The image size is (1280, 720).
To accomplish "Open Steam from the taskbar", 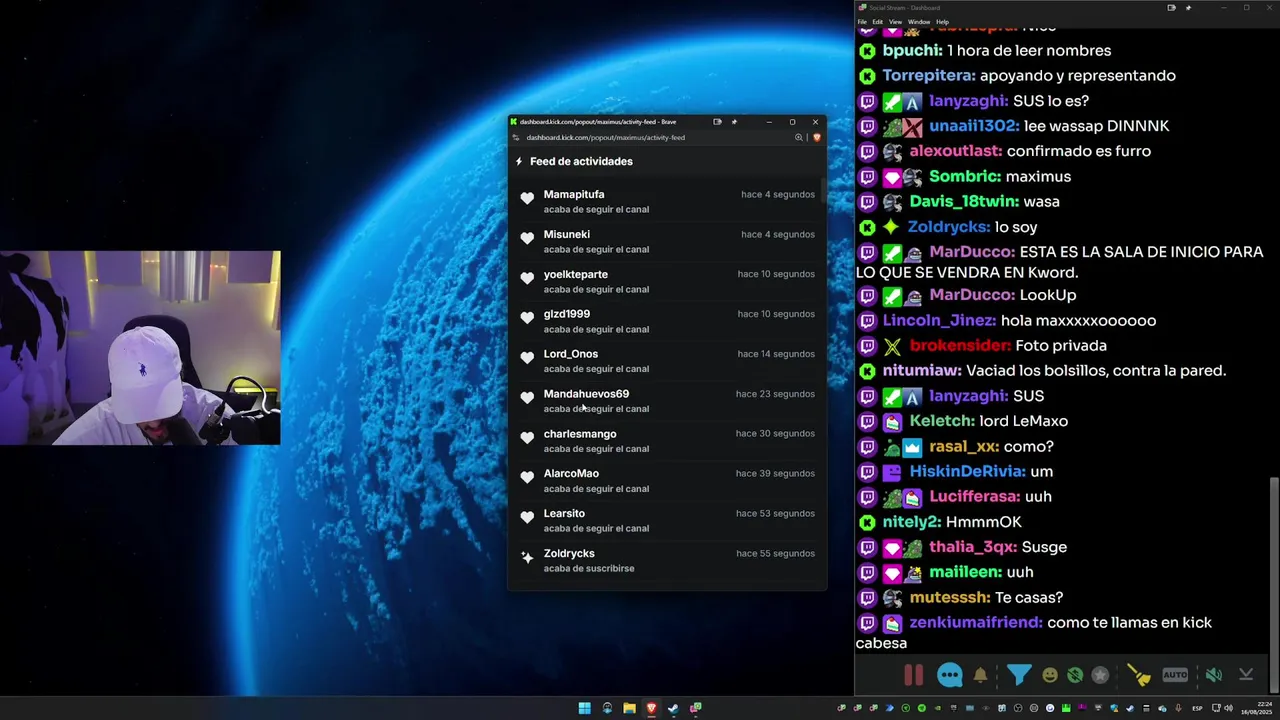I will 673,708.
